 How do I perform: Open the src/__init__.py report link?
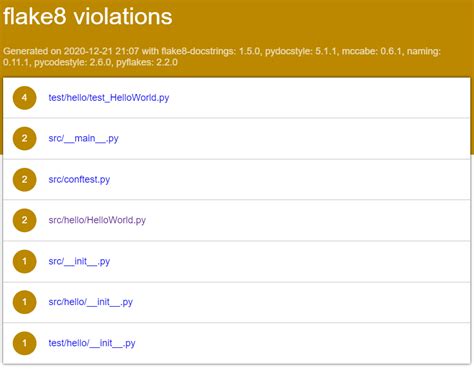point(79,261)
